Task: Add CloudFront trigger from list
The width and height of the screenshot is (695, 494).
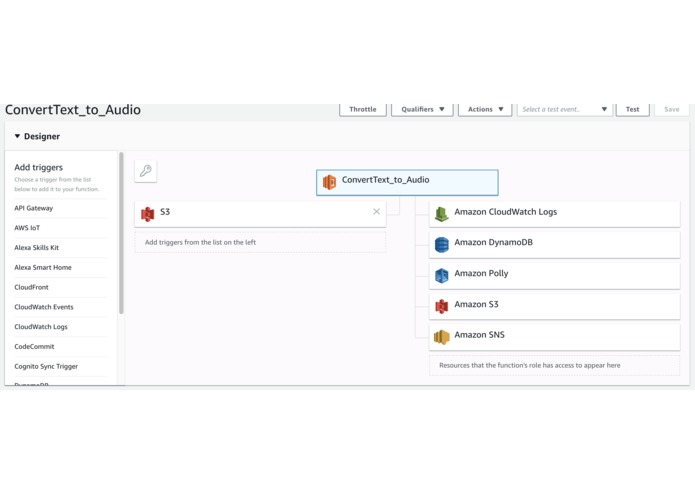Action: [x=31, y=287]
